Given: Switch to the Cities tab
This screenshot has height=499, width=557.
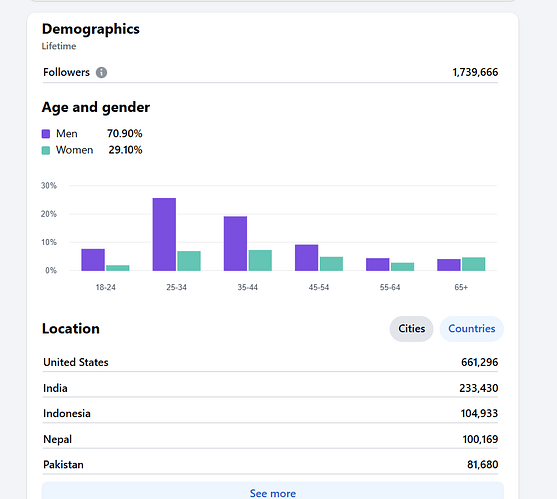Looking at the screenshot, I should (x=411, y=329).
